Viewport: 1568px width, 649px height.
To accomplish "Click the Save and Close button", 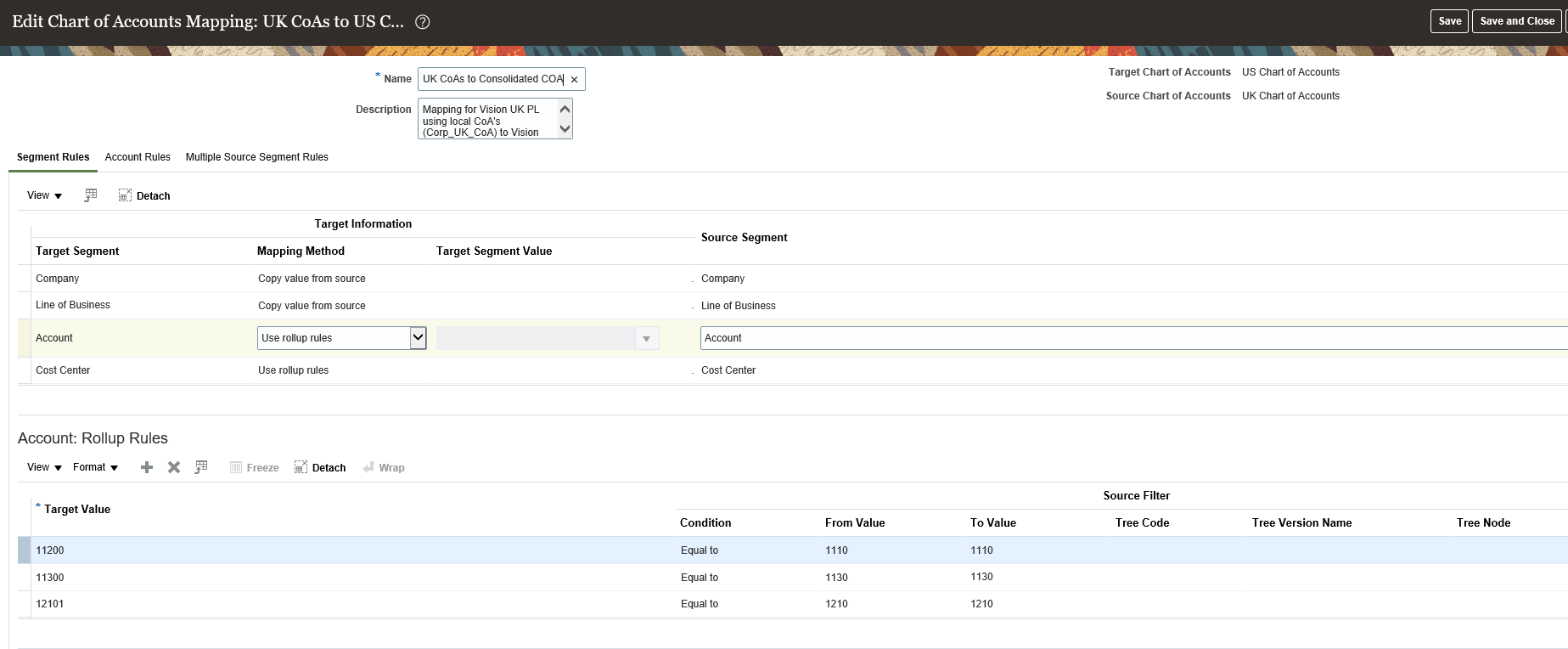I will [x=1516, y=21].
